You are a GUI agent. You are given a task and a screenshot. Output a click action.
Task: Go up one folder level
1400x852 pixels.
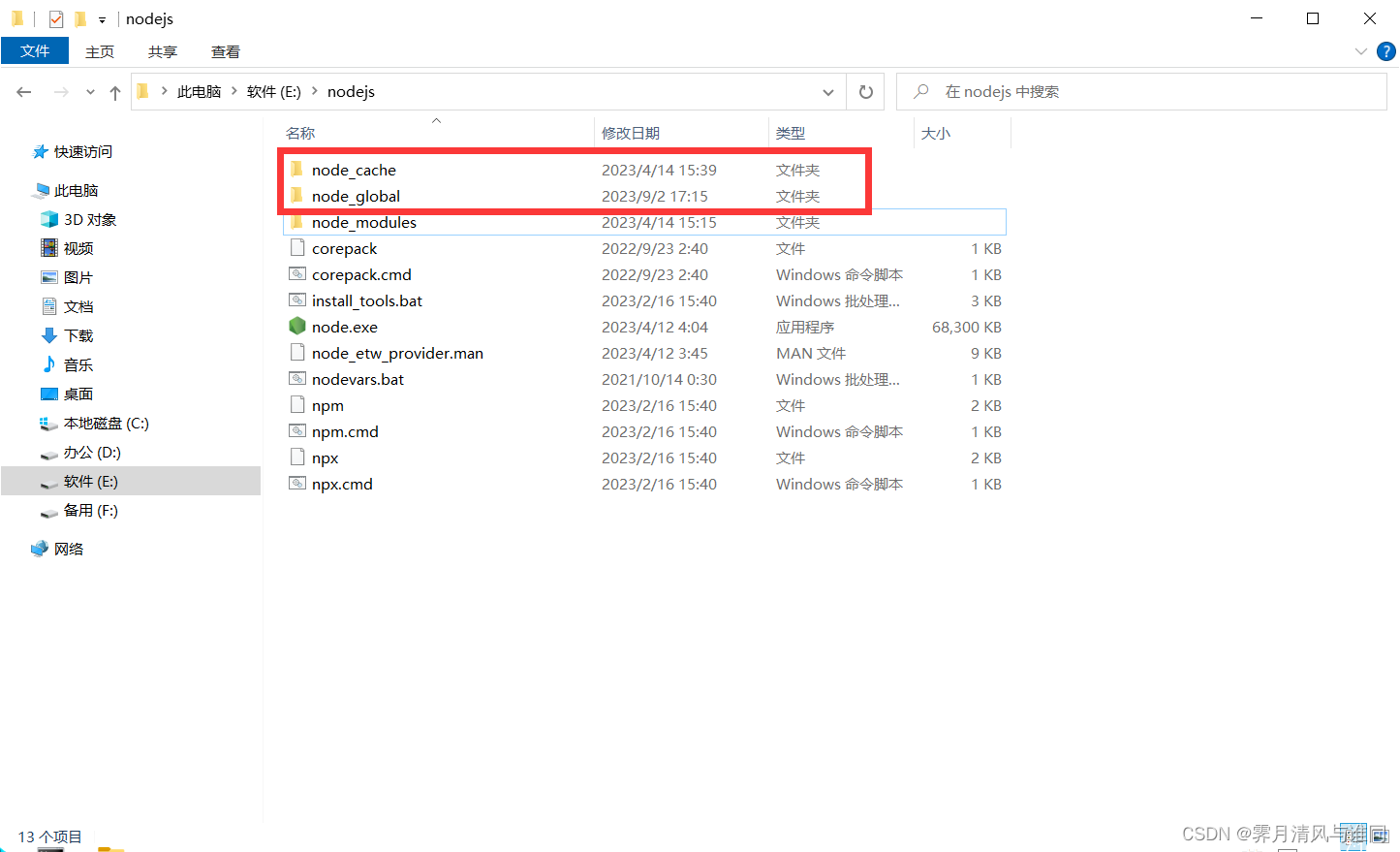point(115,92)
